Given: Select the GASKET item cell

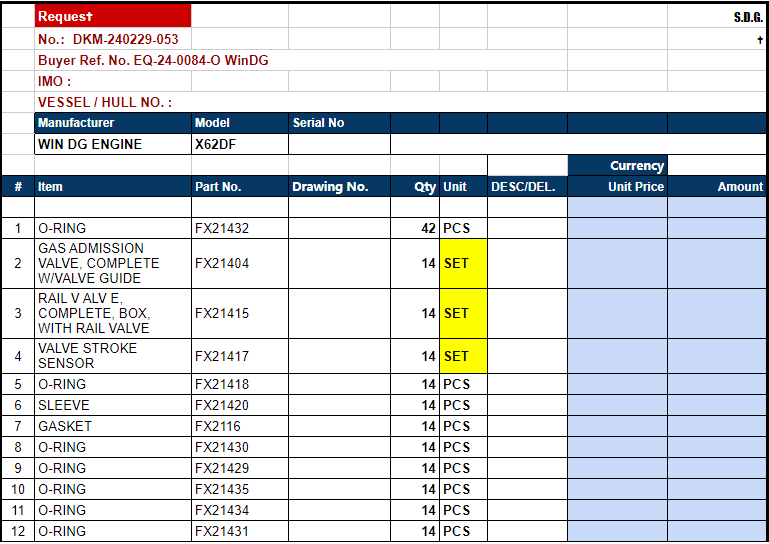Looking at the screenshot, I should 113,426.
